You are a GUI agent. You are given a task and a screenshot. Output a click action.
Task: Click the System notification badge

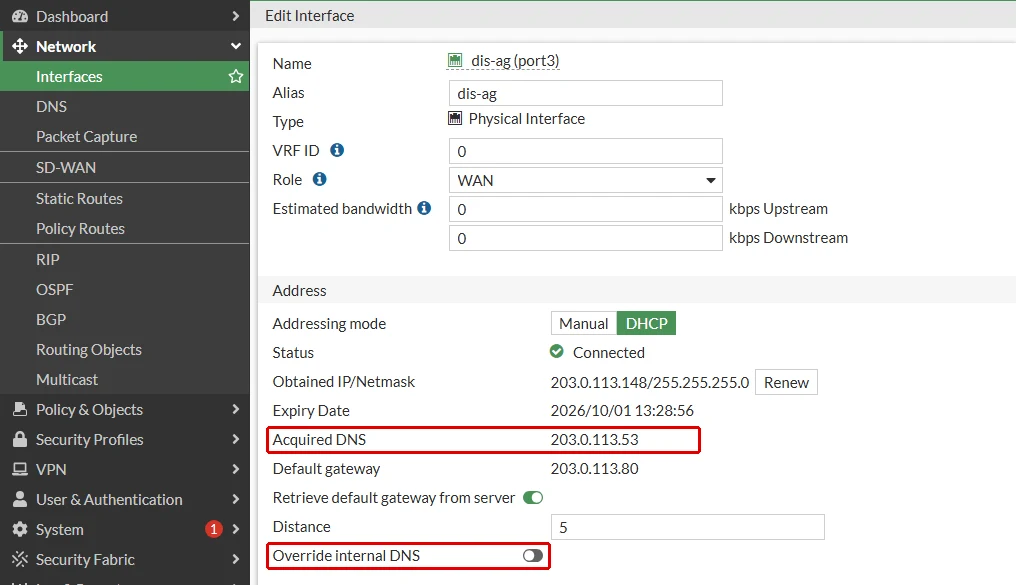tap(214, 529)
